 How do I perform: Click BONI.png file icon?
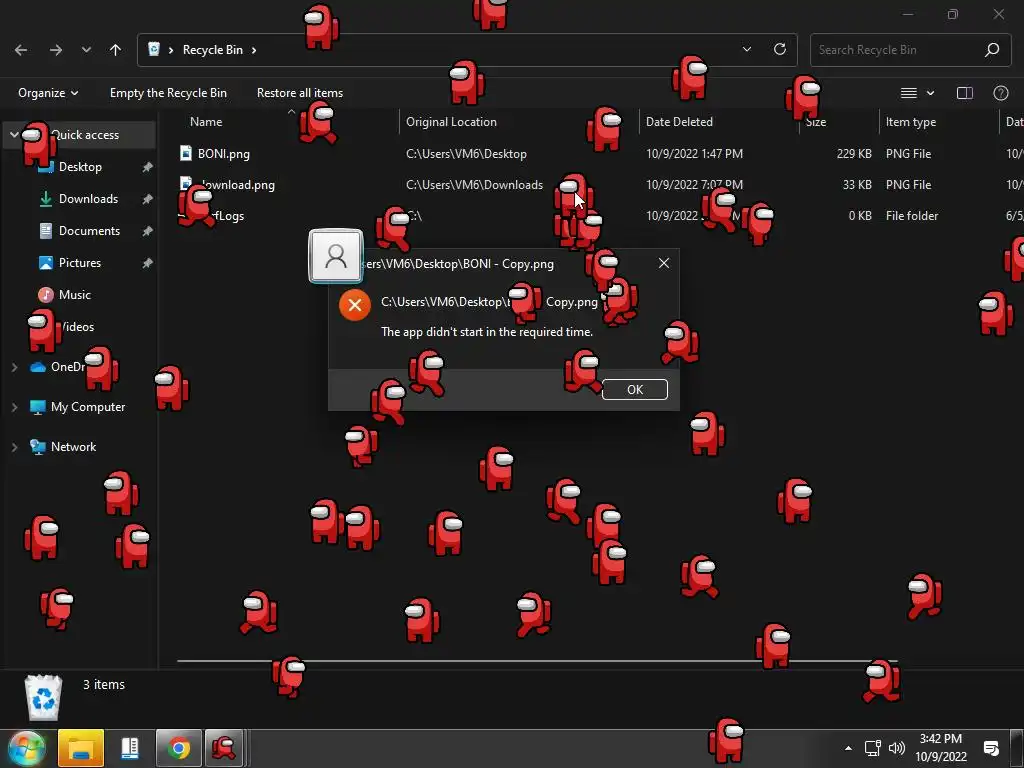point(186,153)
